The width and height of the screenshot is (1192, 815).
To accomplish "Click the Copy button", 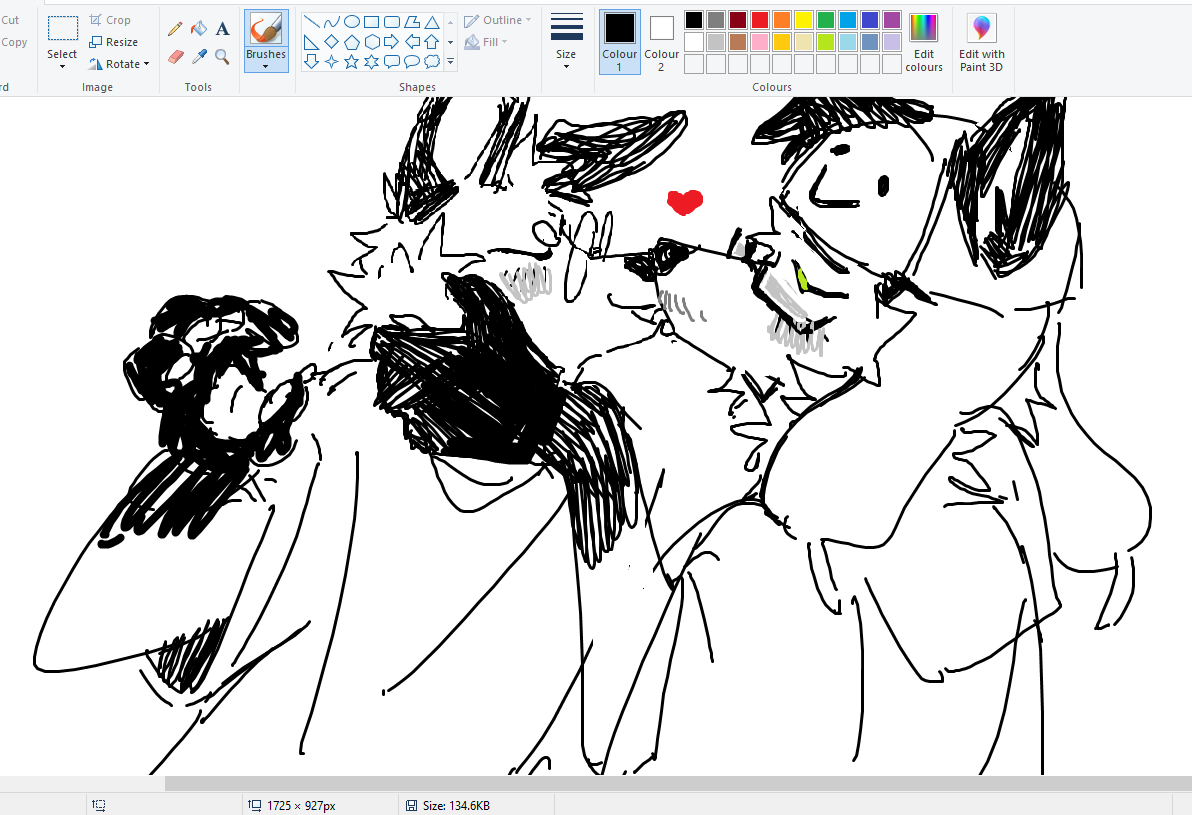I will 14,42.
